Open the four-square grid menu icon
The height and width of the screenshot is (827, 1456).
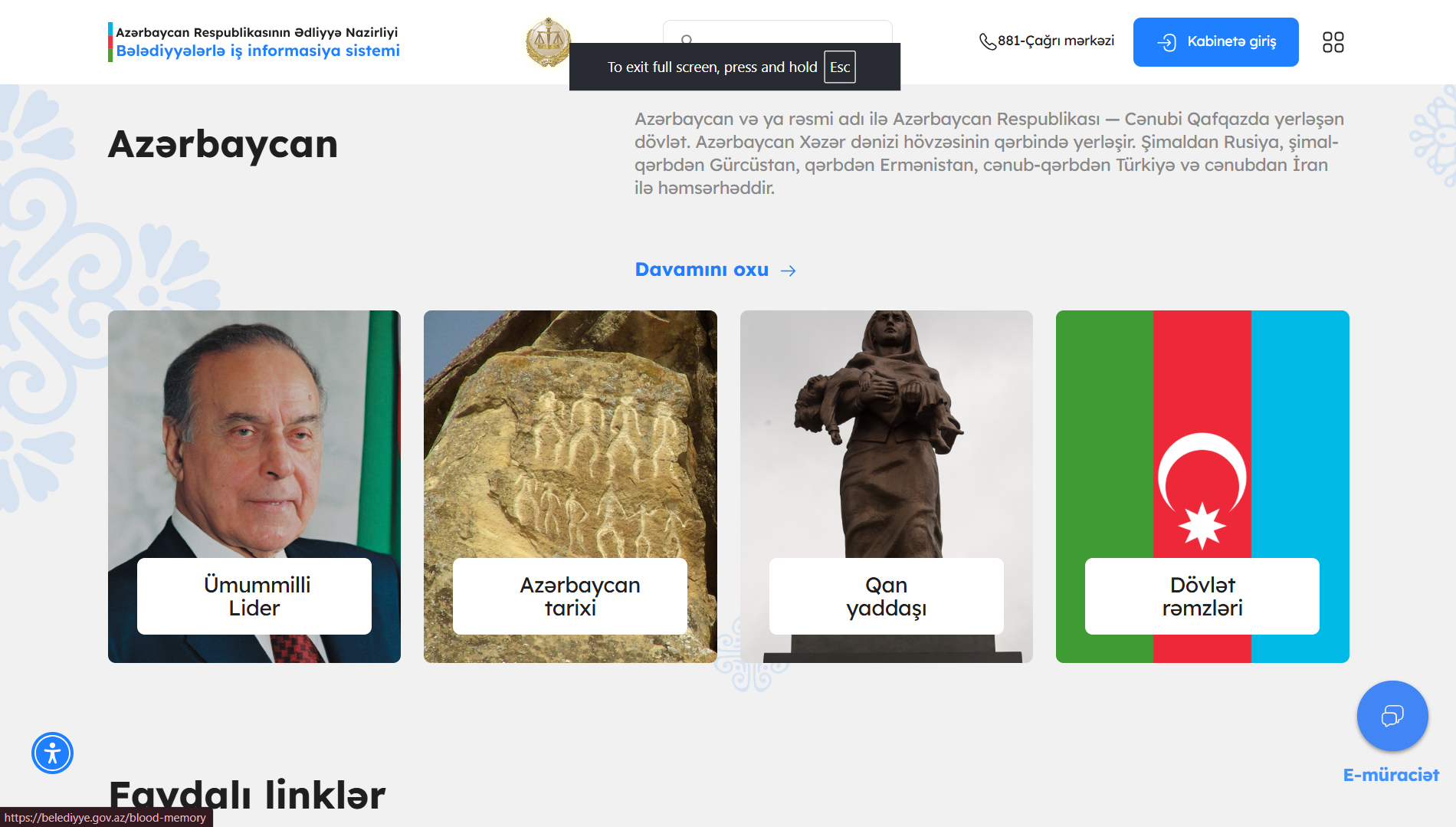point(1333,42)
